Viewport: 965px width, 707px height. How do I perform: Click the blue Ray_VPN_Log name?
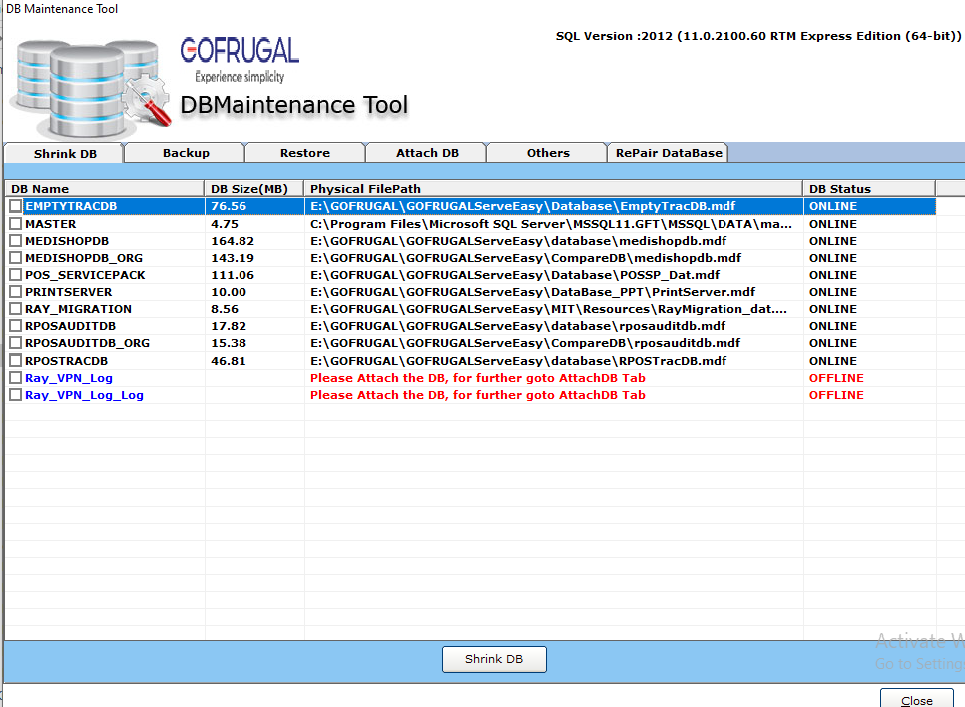69,378
